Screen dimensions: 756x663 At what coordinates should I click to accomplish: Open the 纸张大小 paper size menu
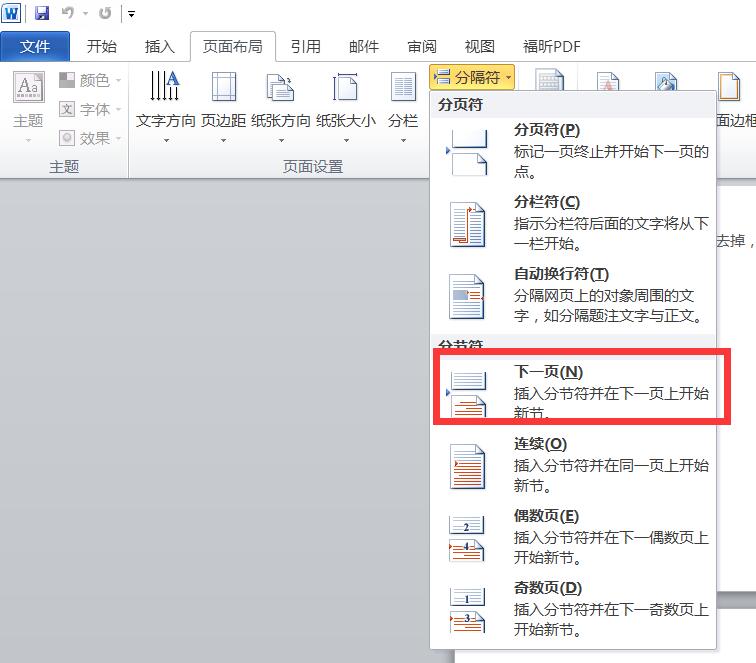346,107
